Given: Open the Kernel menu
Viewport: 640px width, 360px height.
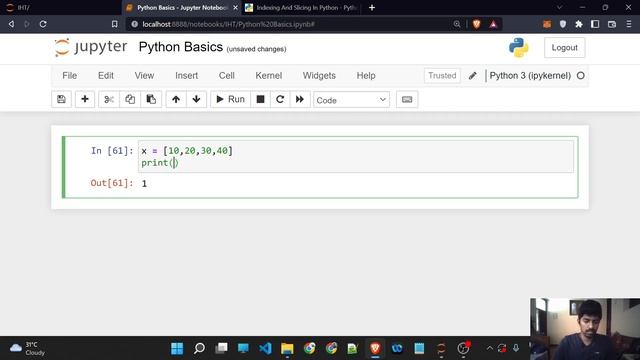Looking at the screenshot, I should coord(269,76).
